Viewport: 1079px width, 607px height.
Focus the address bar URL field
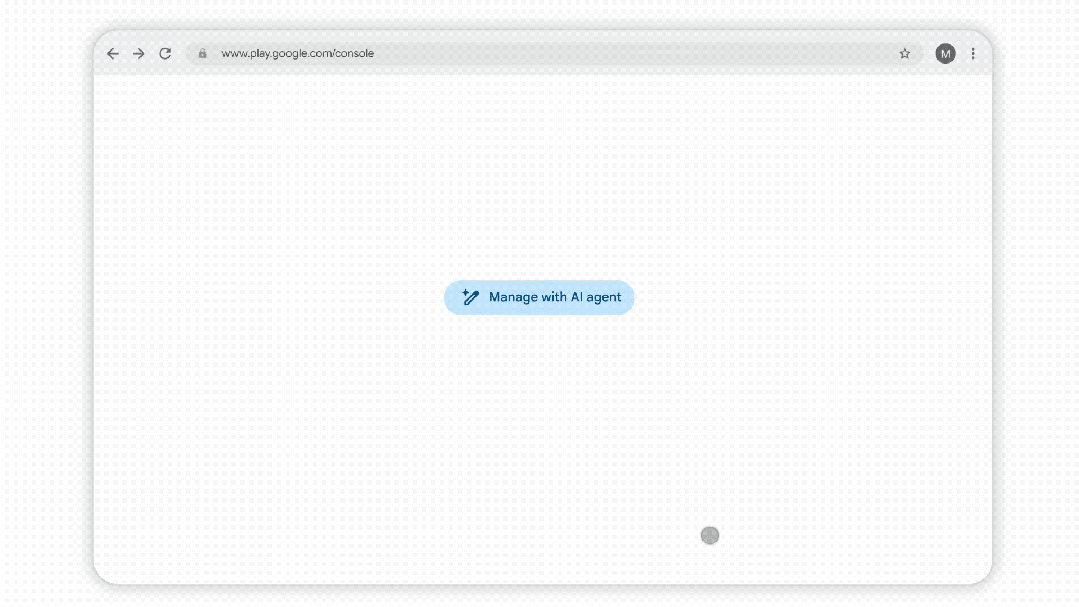tap(554, 54)
